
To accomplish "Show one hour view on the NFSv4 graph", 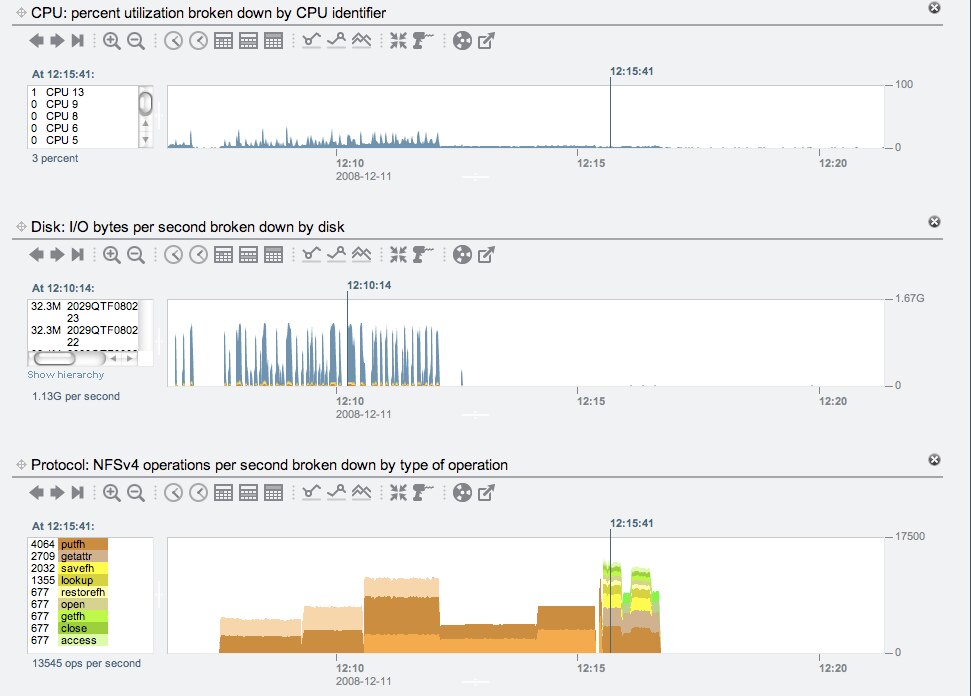I will (x=198, y=492).
